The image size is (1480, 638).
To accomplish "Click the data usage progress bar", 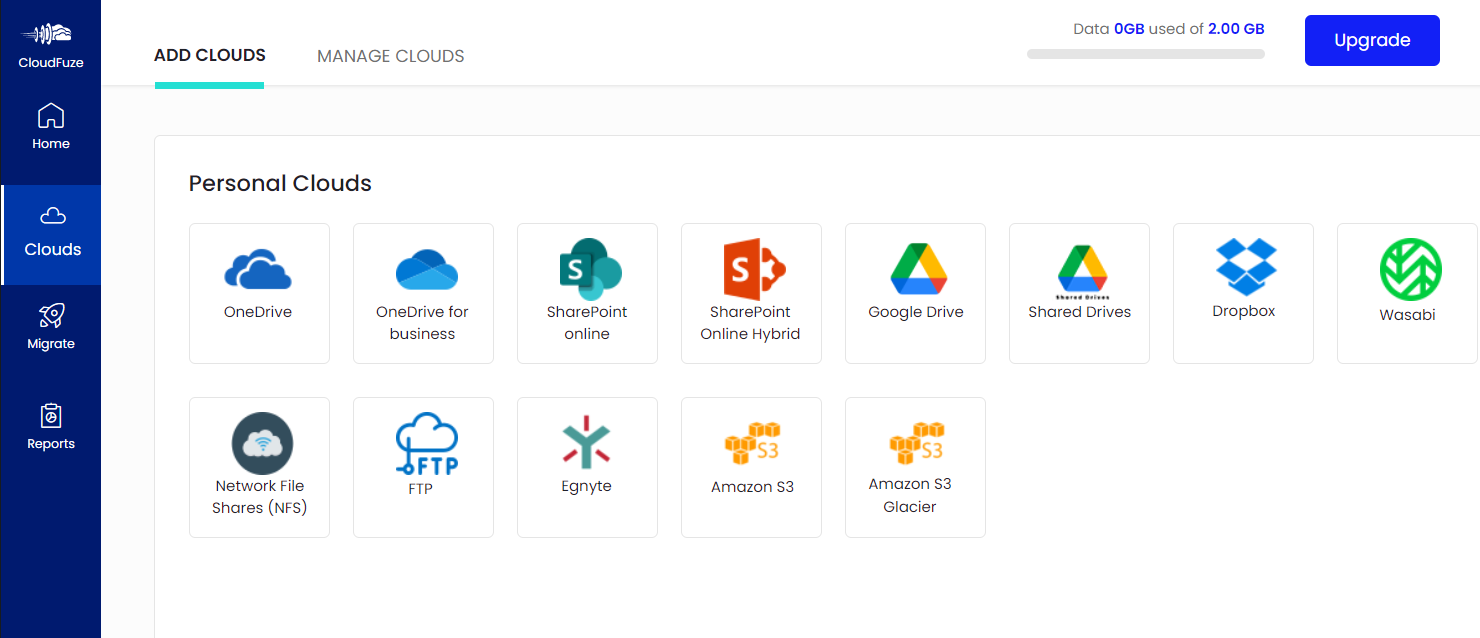I will (x=1146, y=54).
